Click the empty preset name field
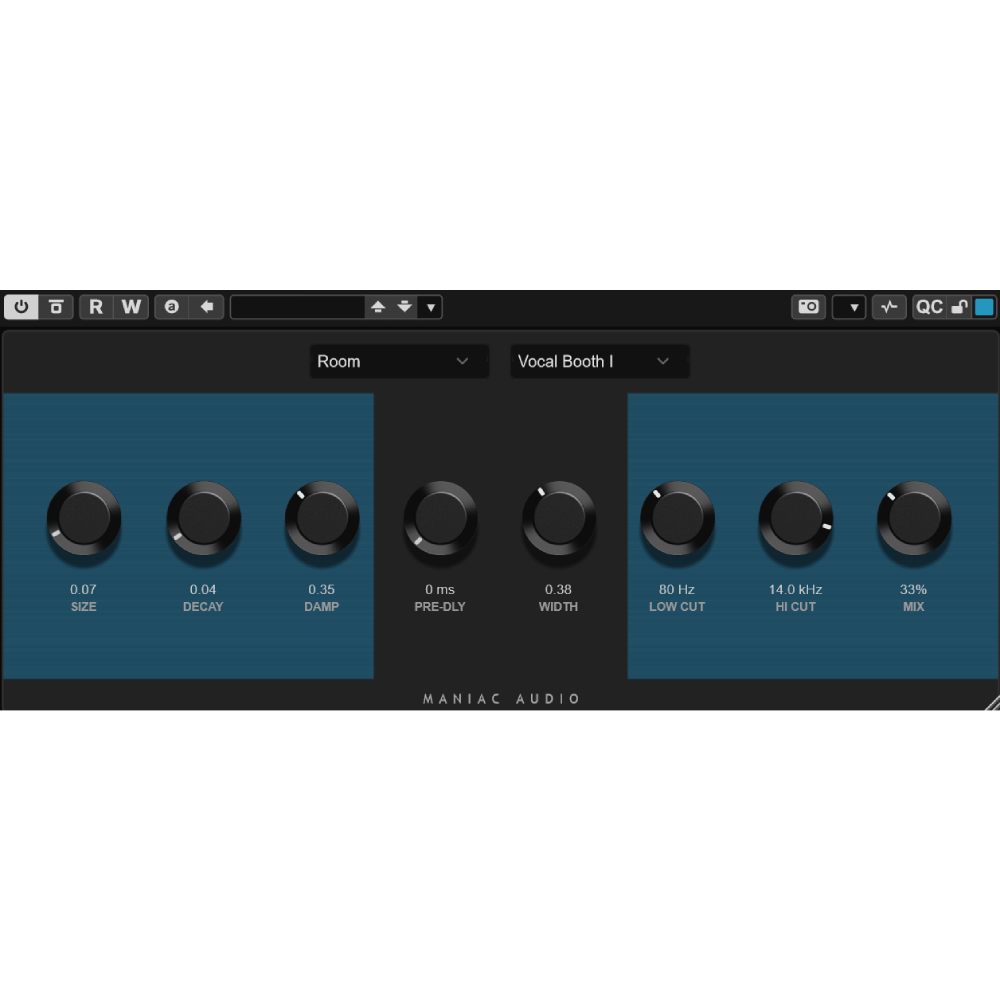 pos(297,307)
